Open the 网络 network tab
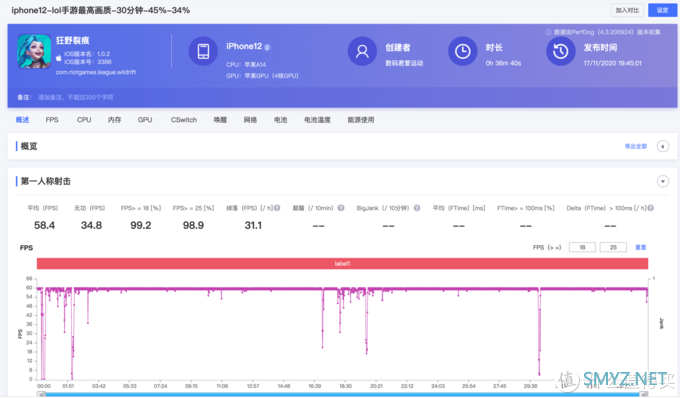 tap(250, 120)
